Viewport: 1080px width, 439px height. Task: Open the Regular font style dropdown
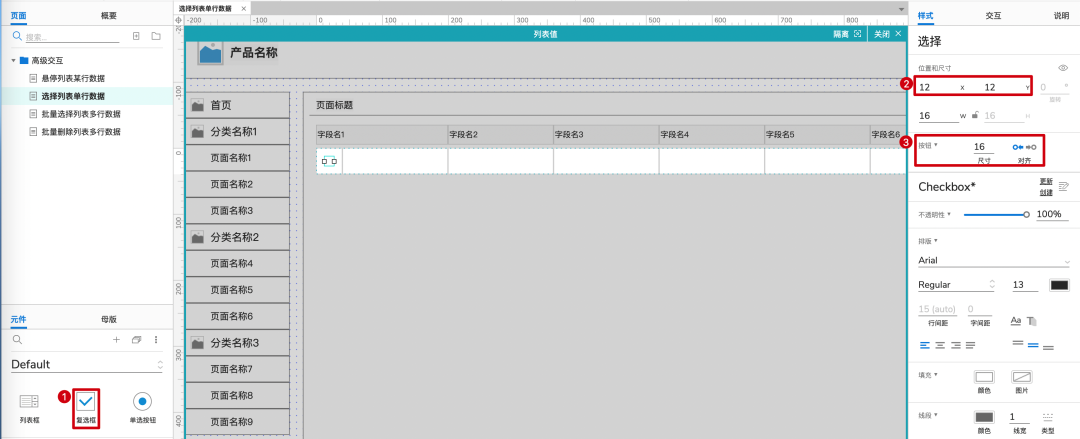(x=958, y=285)
